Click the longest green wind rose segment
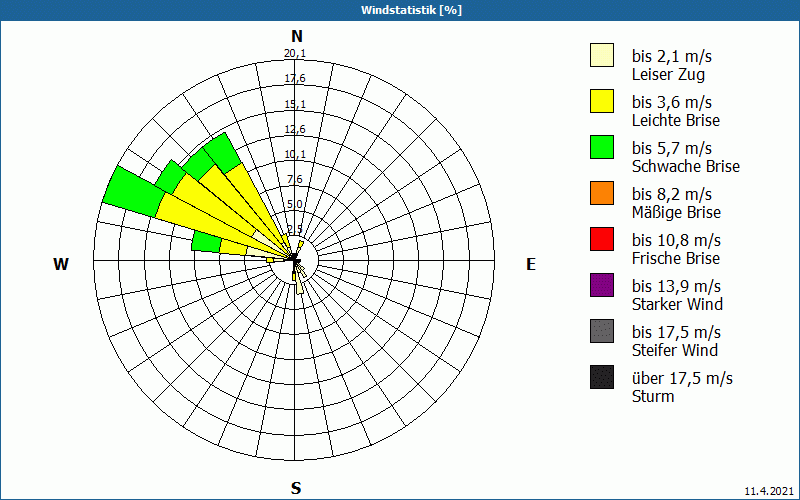This screenshot has height=500, width=800. 134,191
